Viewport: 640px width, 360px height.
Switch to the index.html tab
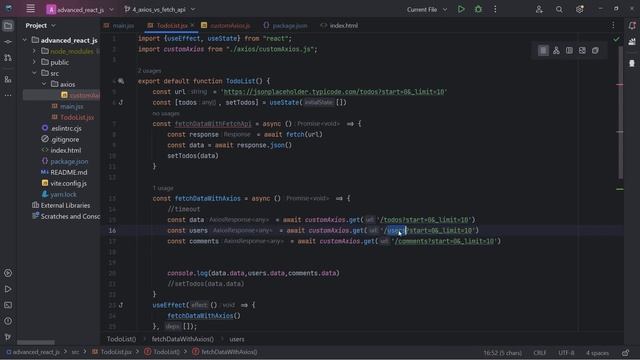[339, 25]
